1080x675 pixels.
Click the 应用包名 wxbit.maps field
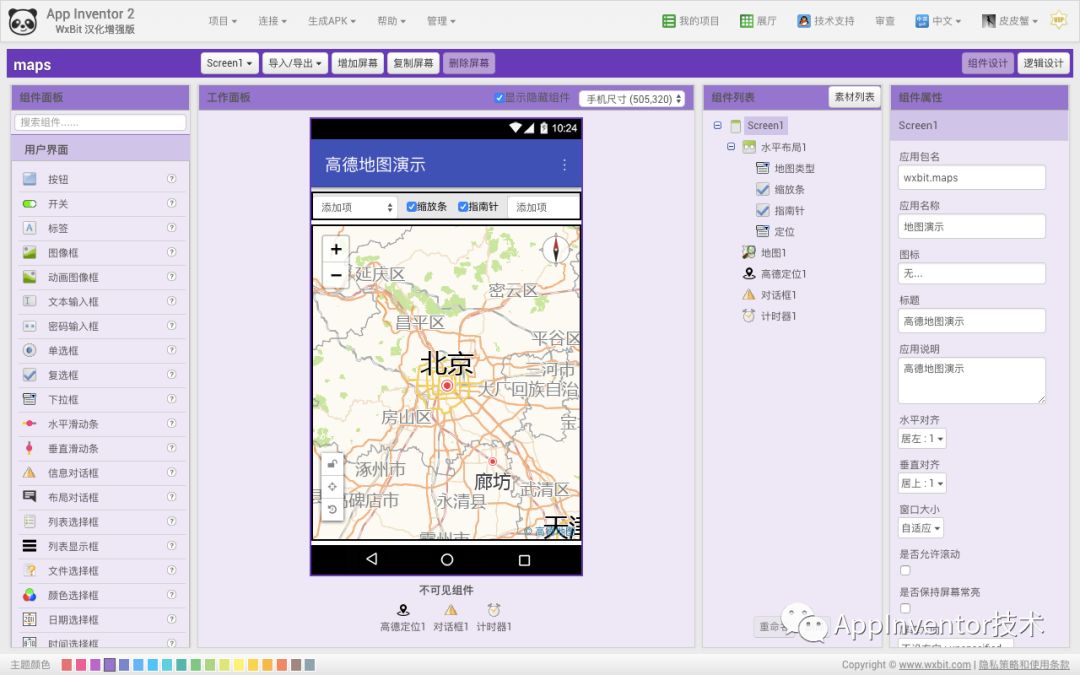click(x=971, y=178)
